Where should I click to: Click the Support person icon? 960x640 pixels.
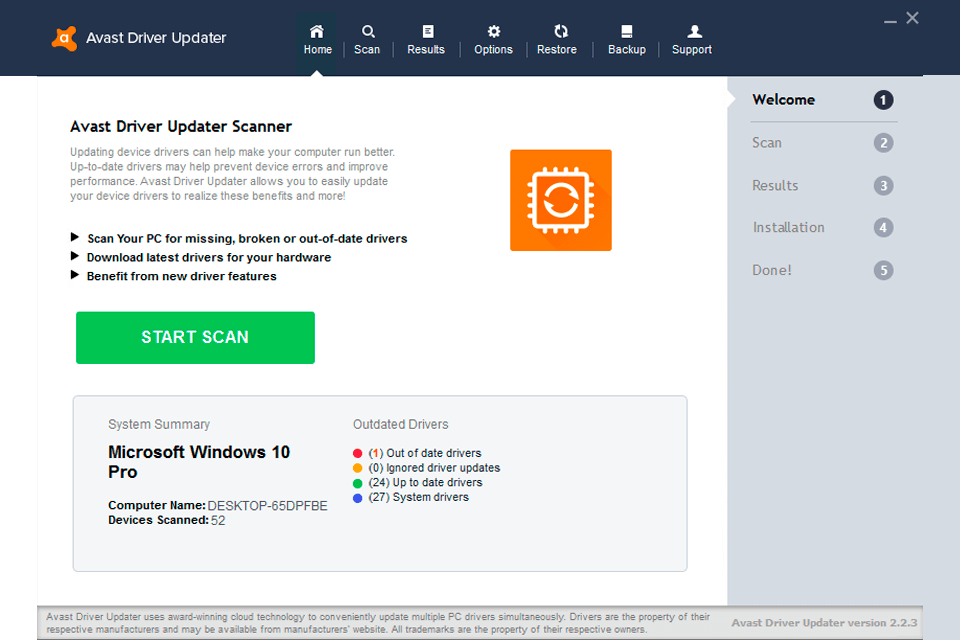coord(691,31)
